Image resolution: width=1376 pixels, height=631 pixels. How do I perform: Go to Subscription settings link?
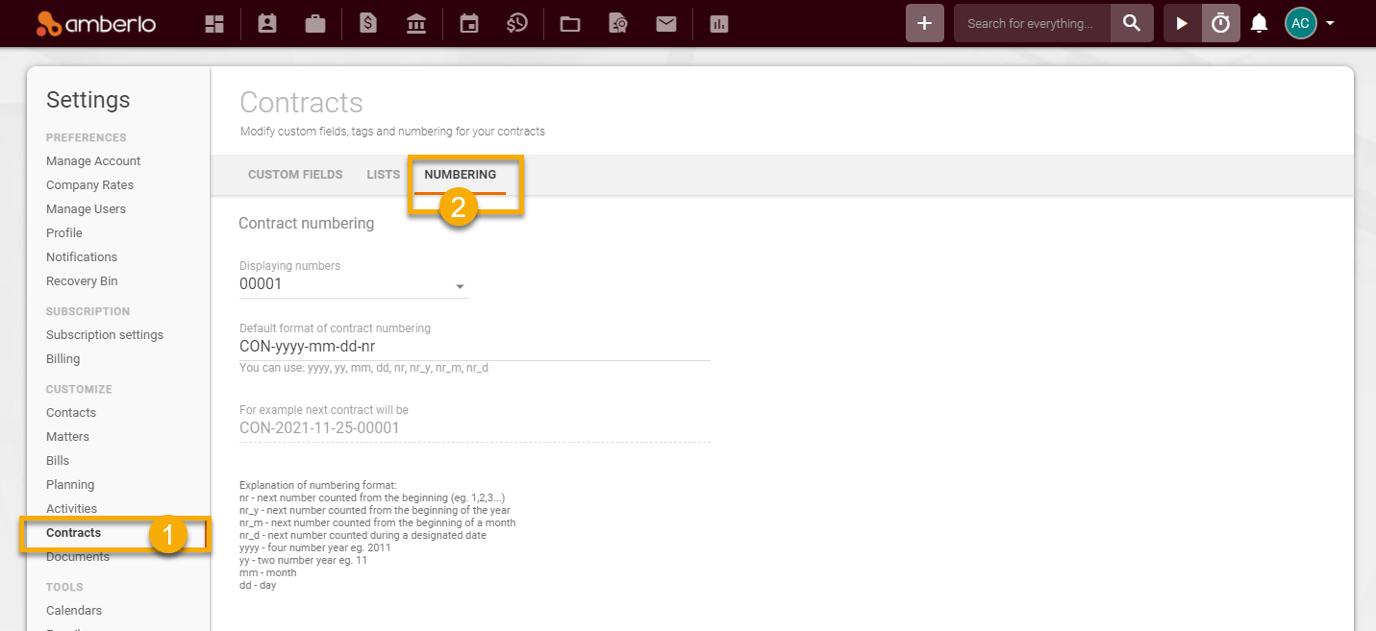click(105, 335)
